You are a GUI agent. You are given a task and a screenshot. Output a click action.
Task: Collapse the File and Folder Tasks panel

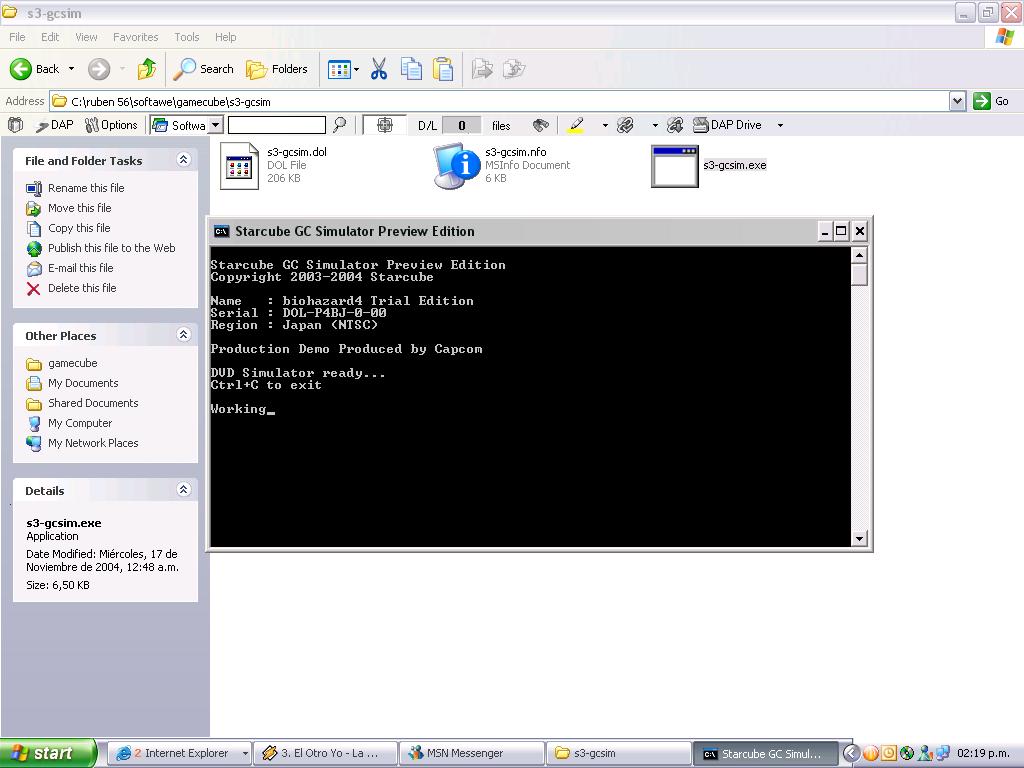(183, 160)
